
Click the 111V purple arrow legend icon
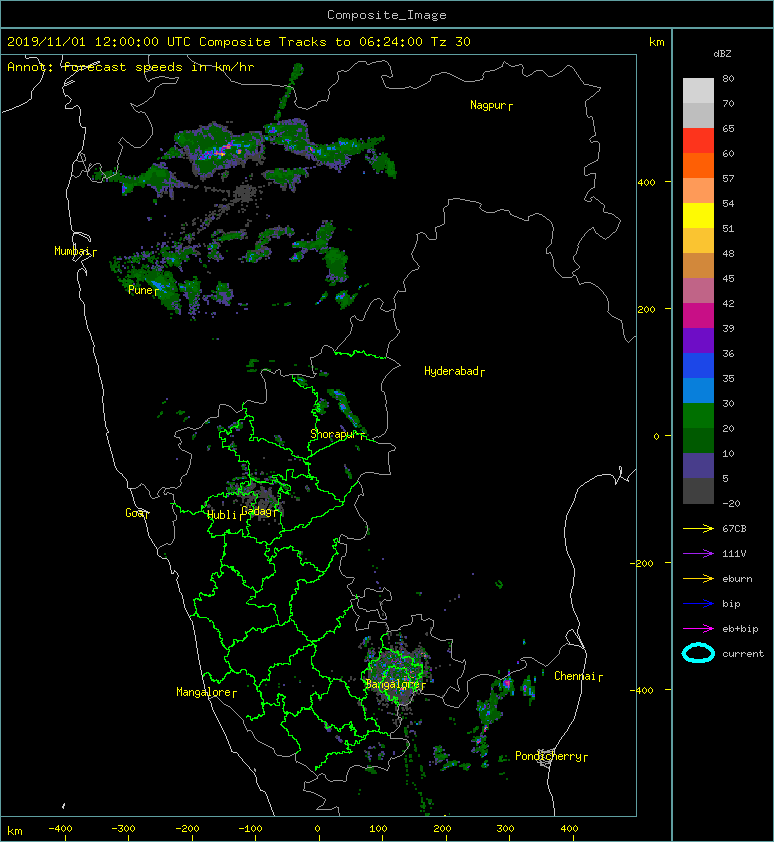(x=698, y=554)
